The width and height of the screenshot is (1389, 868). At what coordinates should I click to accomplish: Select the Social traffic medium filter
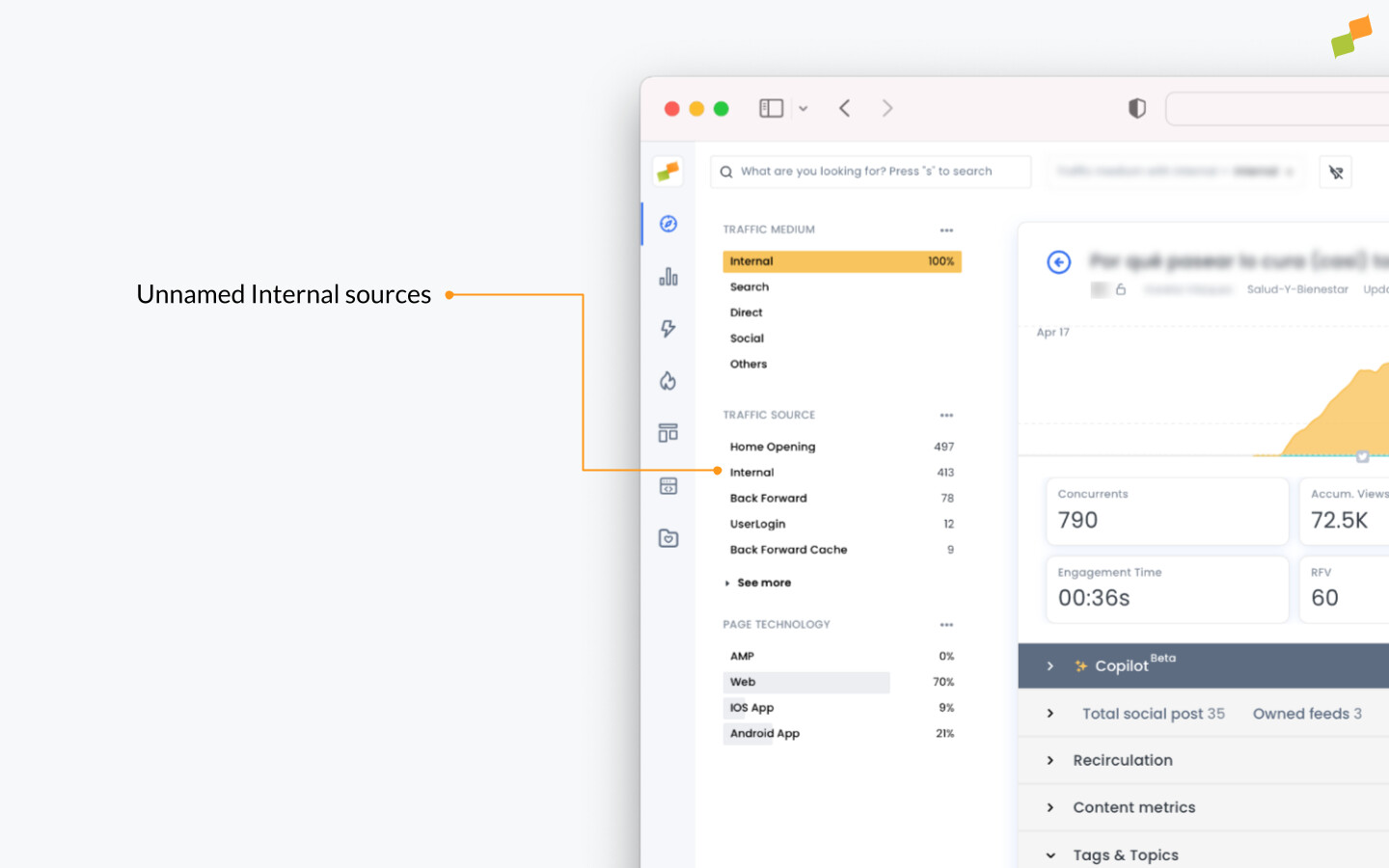click(747, 338)
